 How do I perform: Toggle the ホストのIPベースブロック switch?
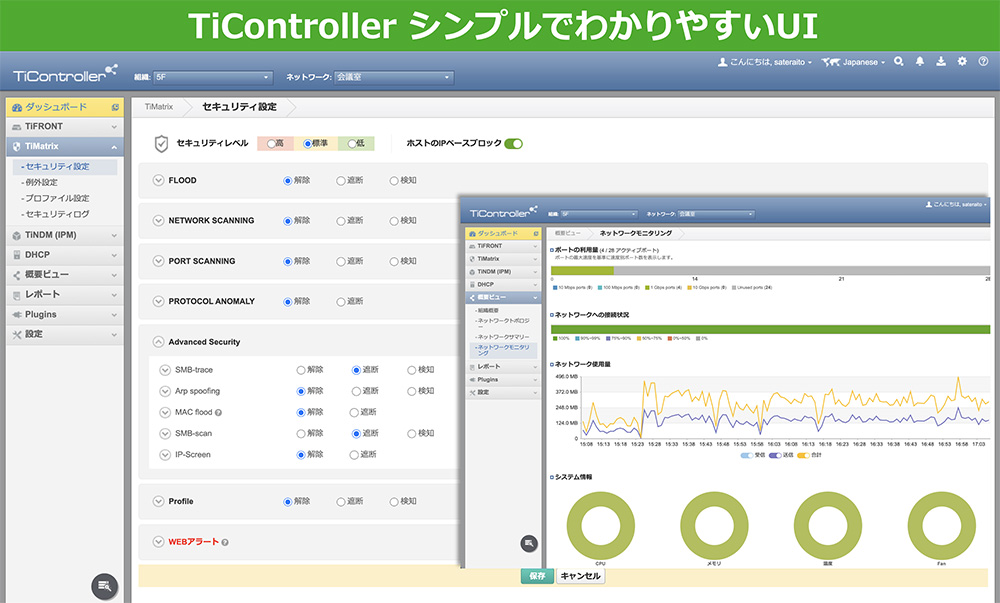(x=513, y=143)
